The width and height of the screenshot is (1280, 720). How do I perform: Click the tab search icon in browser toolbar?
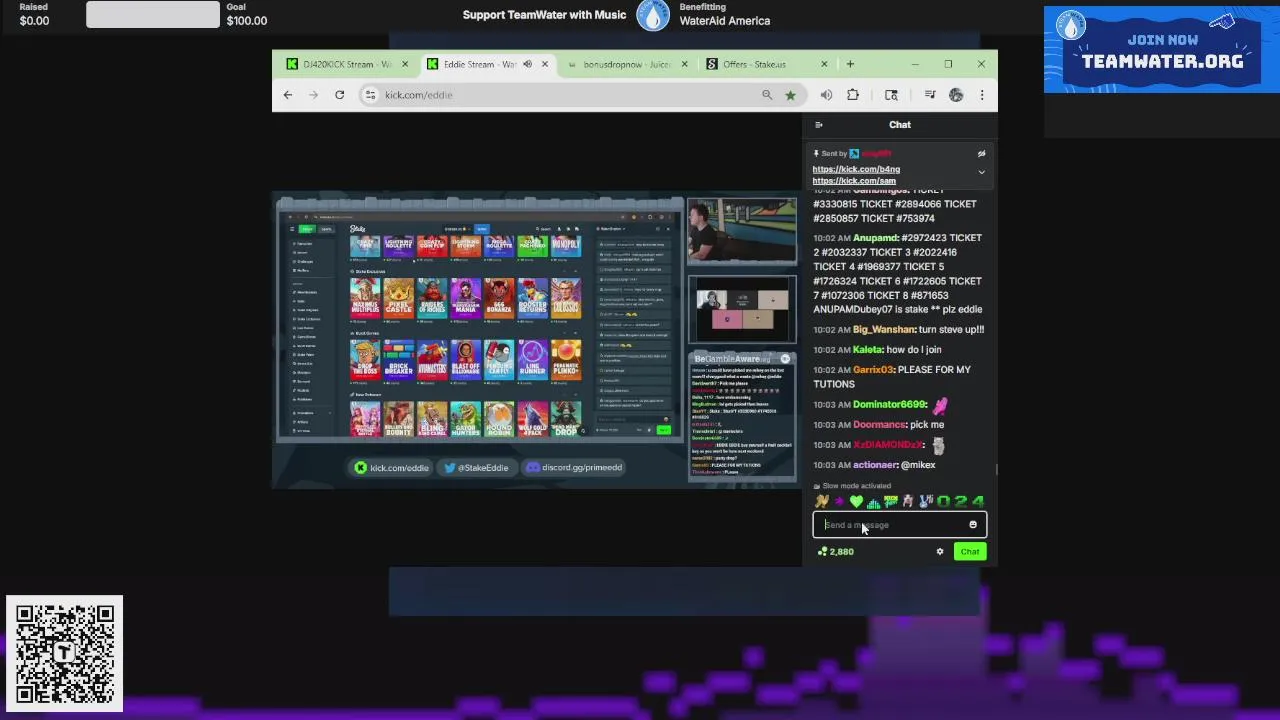pos(891,95)
